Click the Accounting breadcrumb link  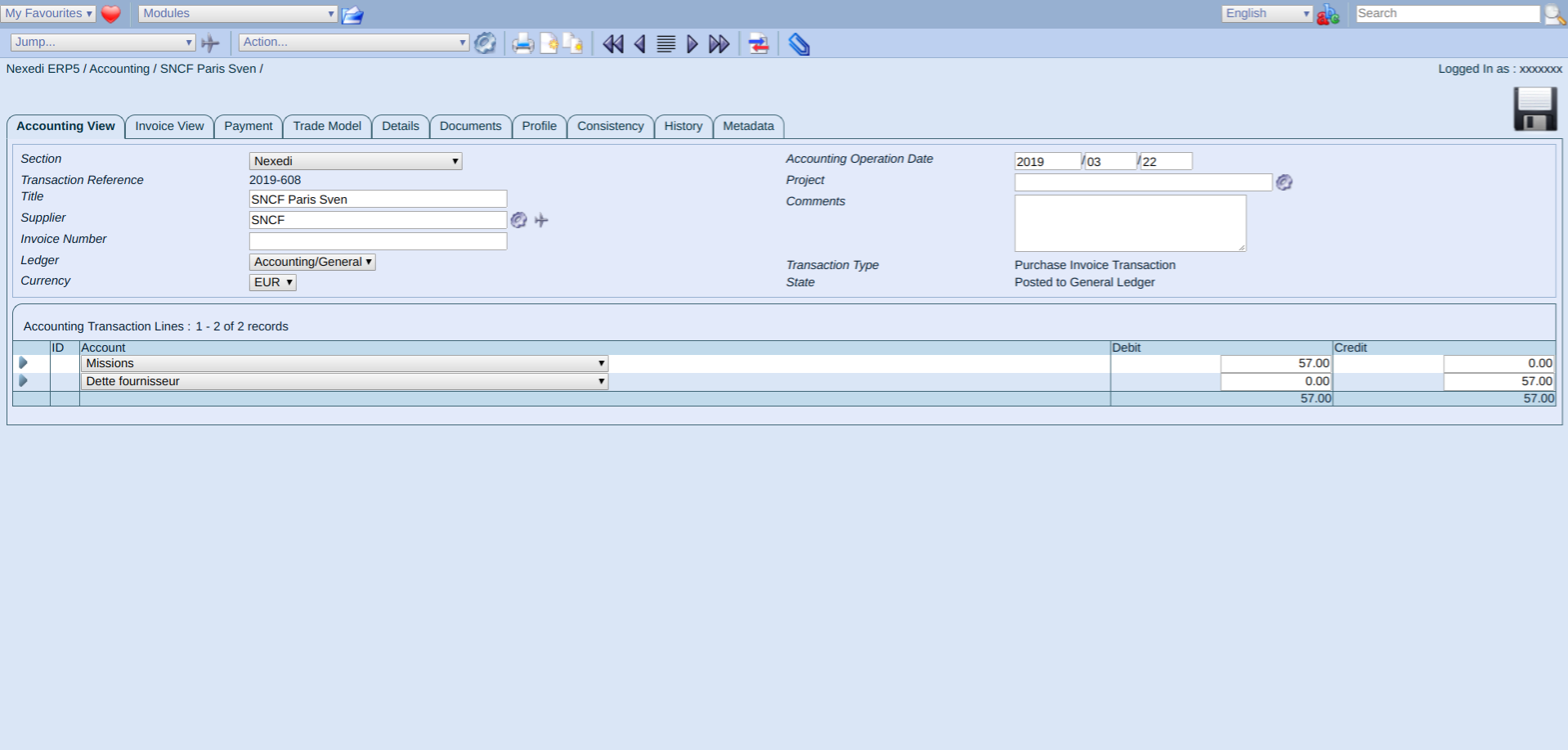pyautogui.click(x=119, y=69)
